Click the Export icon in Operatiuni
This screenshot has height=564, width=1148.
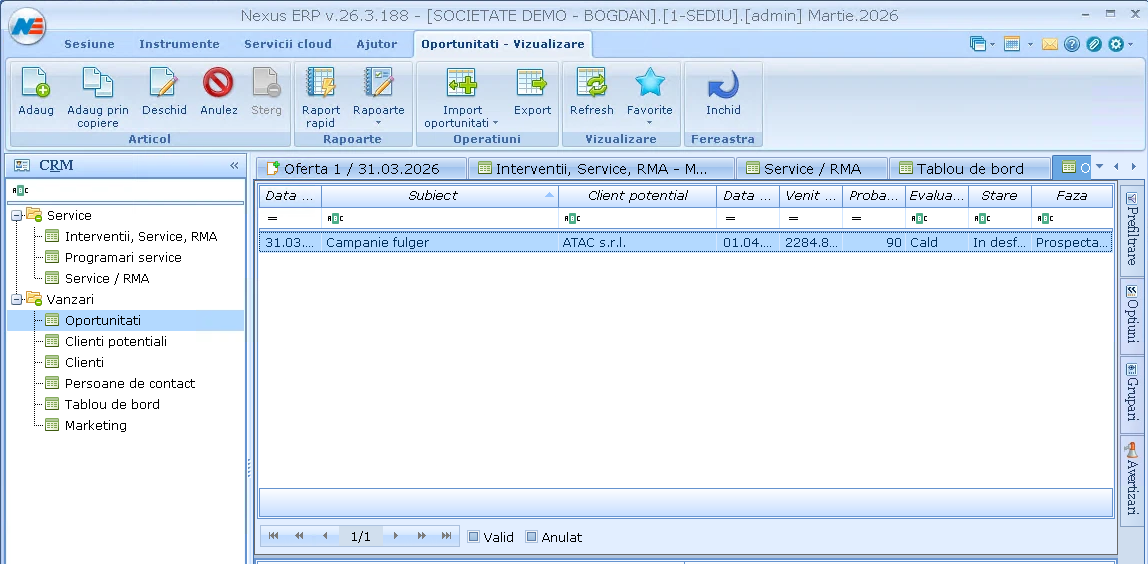click(x=532, y=85)
